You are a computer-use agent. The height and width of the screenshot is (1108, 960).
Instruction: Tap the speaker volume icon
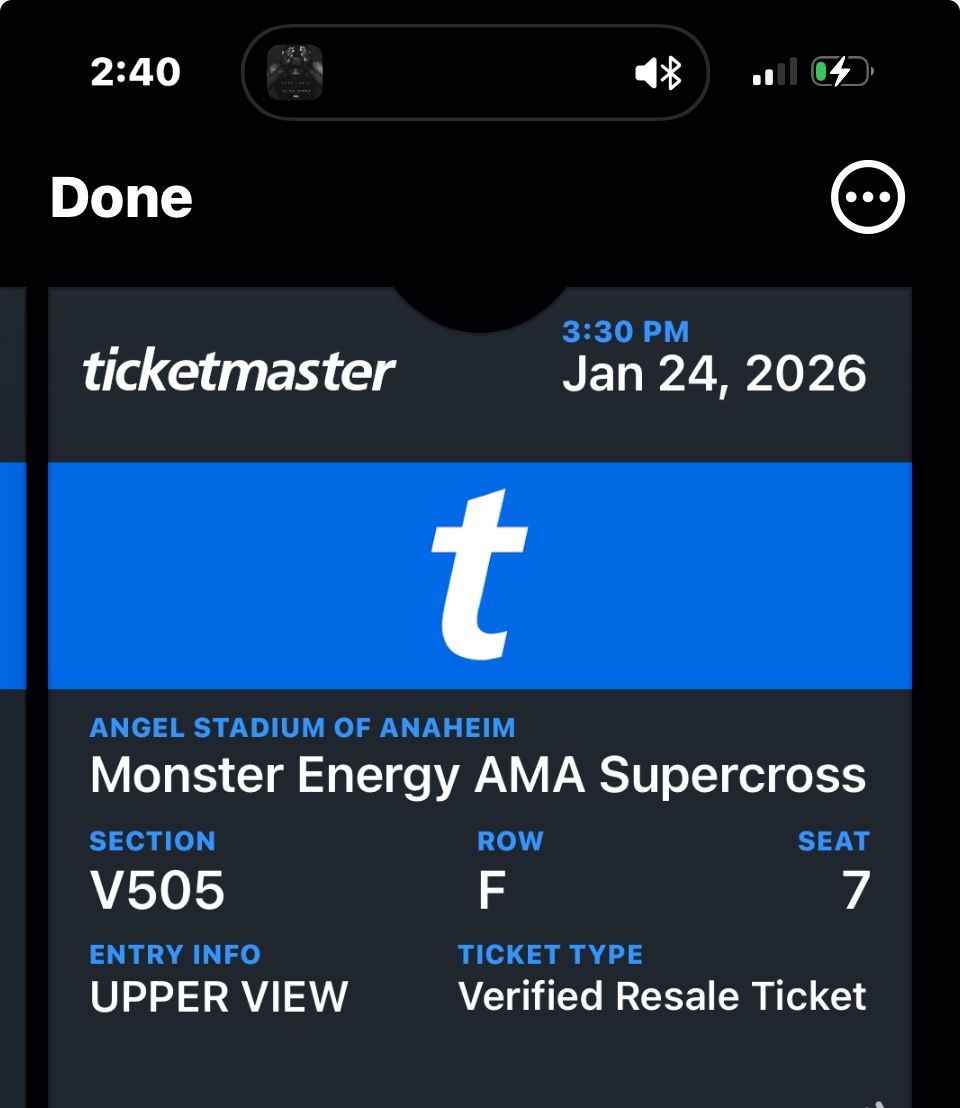(647, 73)
